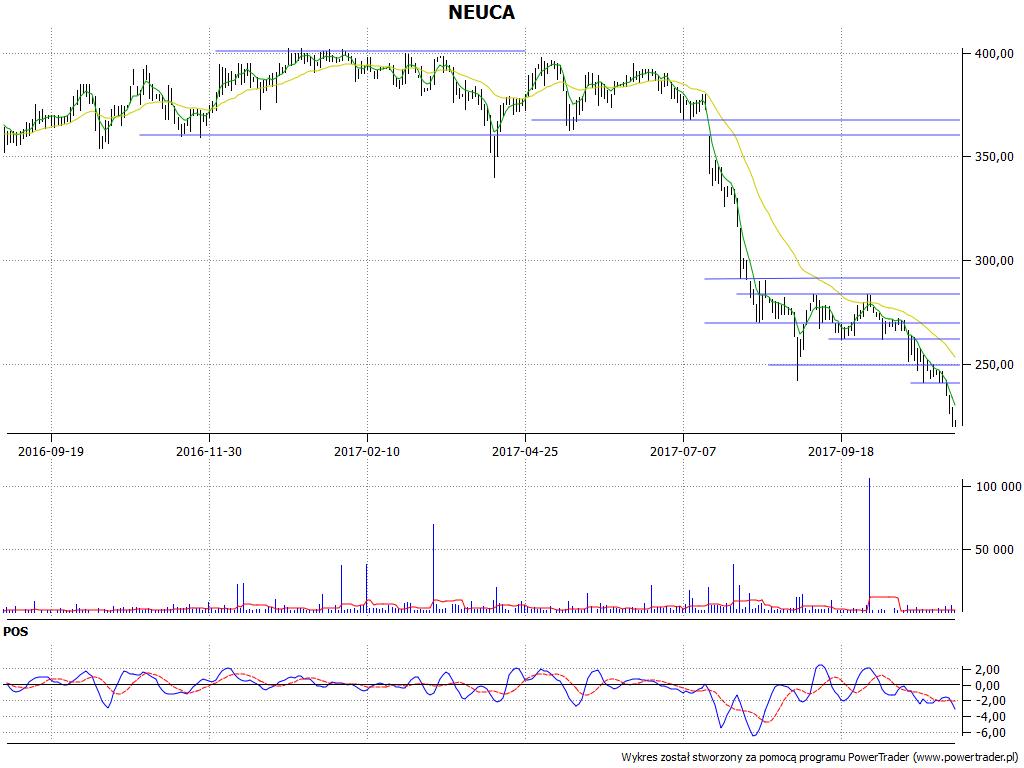Select the 2017-07-07 date label
Image resolution: width=1024 pixels, height=768 pixels.
pos(683,451)
